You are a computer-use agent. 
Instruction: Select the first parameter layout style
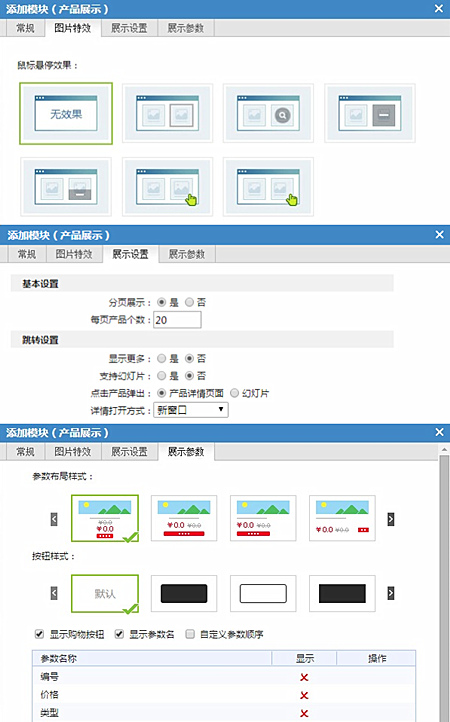(105, 518)
